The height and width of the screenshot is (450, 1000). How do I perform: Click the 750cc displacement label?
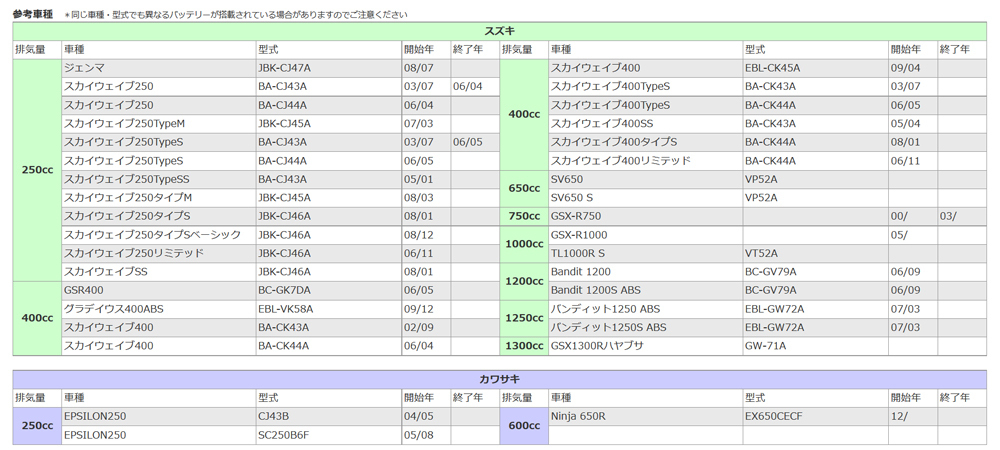click(x=524, y=217)
